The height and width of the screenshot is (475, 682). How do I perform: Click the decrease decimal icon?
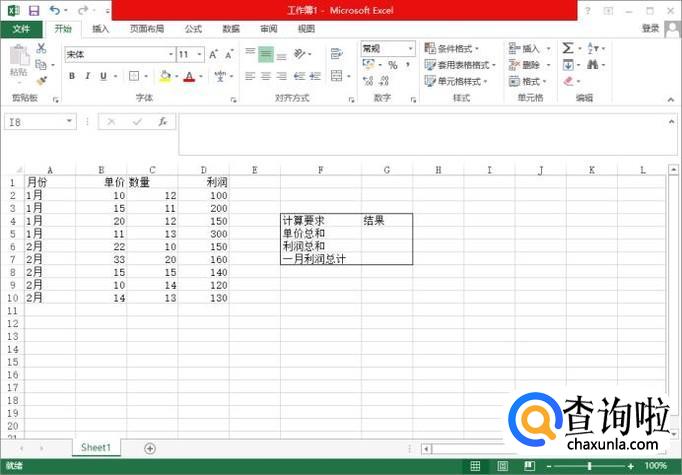[384, 80]
